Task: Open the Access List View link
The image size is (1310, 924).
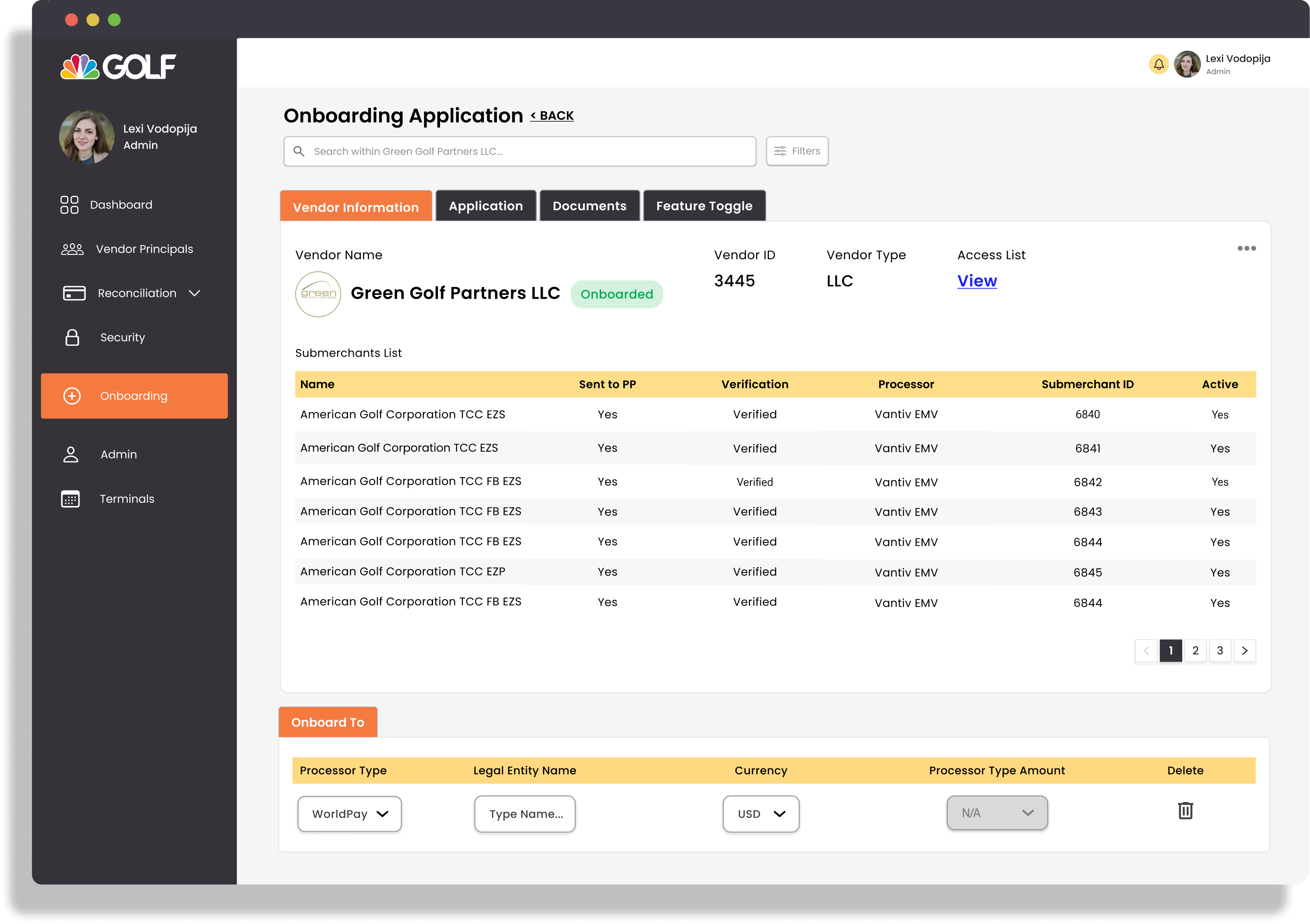Action: click(977, 281)
